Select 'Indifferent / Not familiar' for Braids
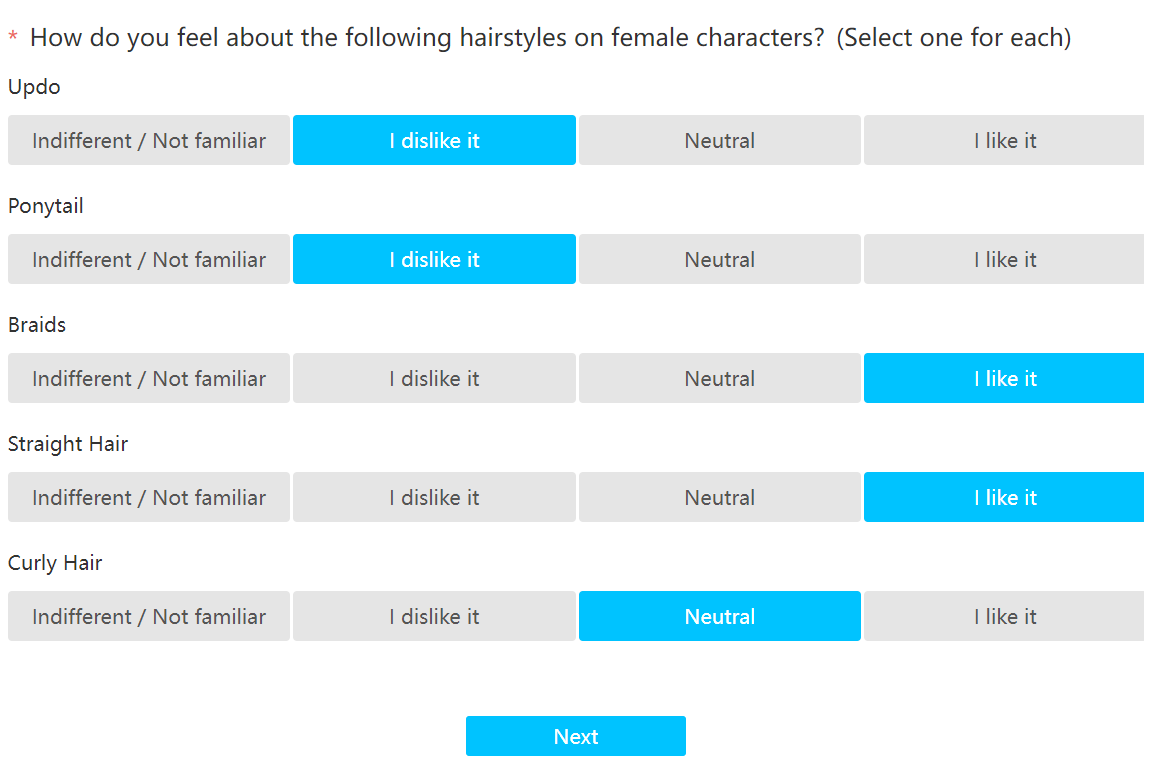 point(149,378)
